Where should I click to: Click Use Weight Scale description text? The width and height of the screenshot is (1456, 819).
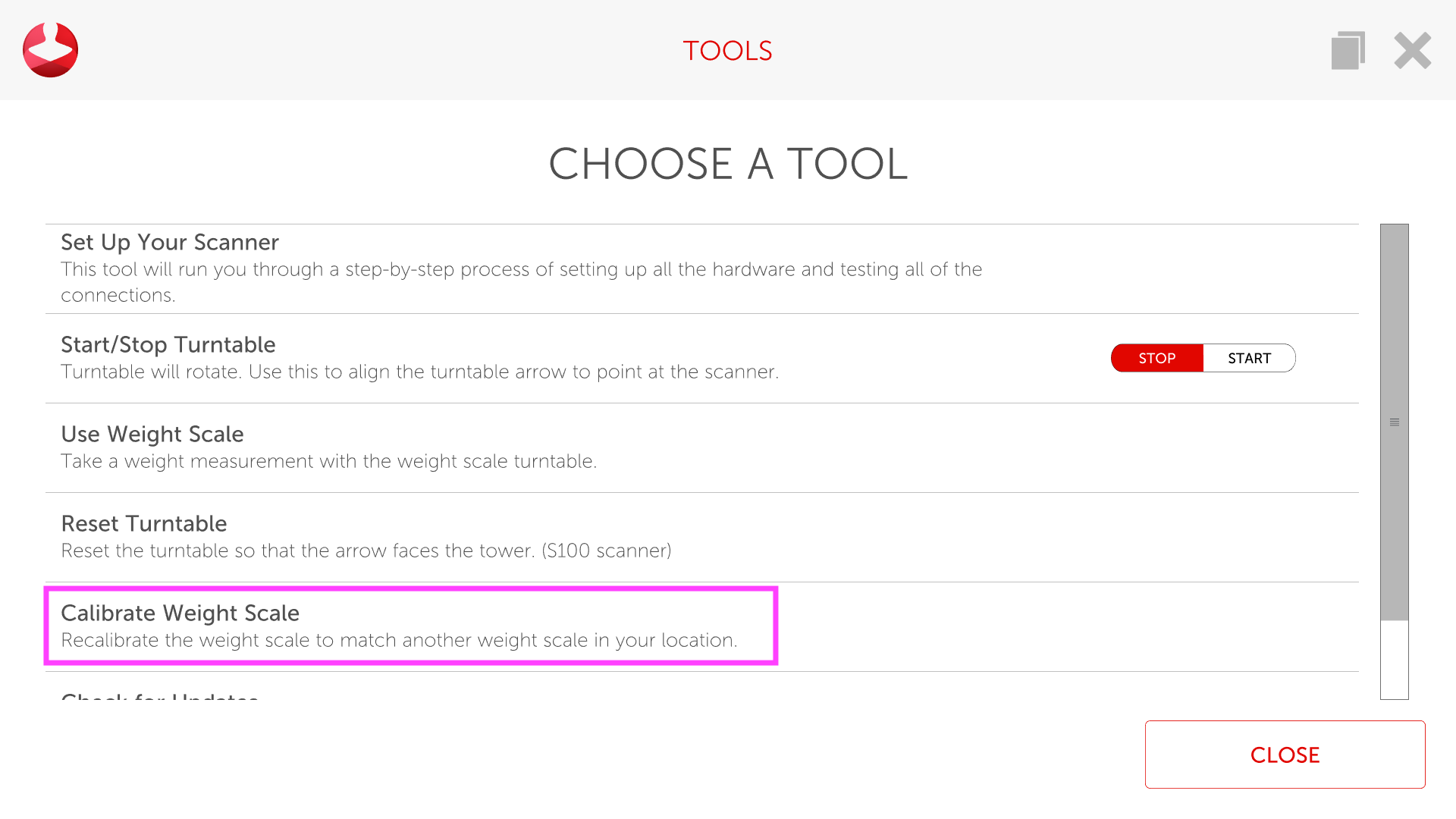point(328,461)
